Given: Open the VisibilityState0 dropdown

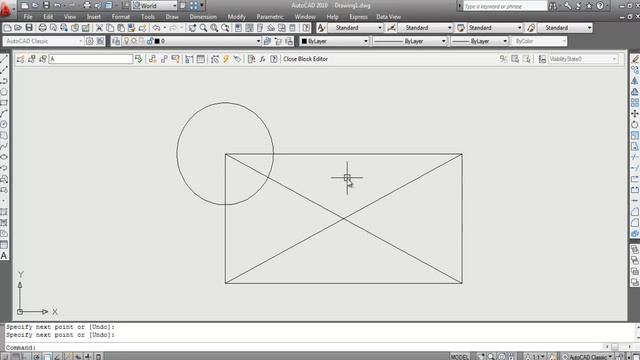Looking at the screenshot, I should point(583,59).
